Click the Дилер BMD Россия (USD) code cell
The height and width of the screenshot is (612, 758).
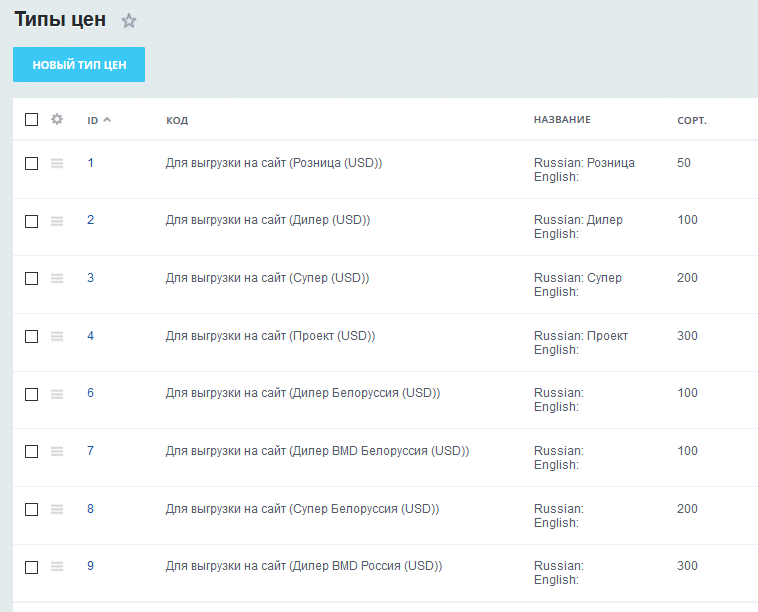pos(304,566)
